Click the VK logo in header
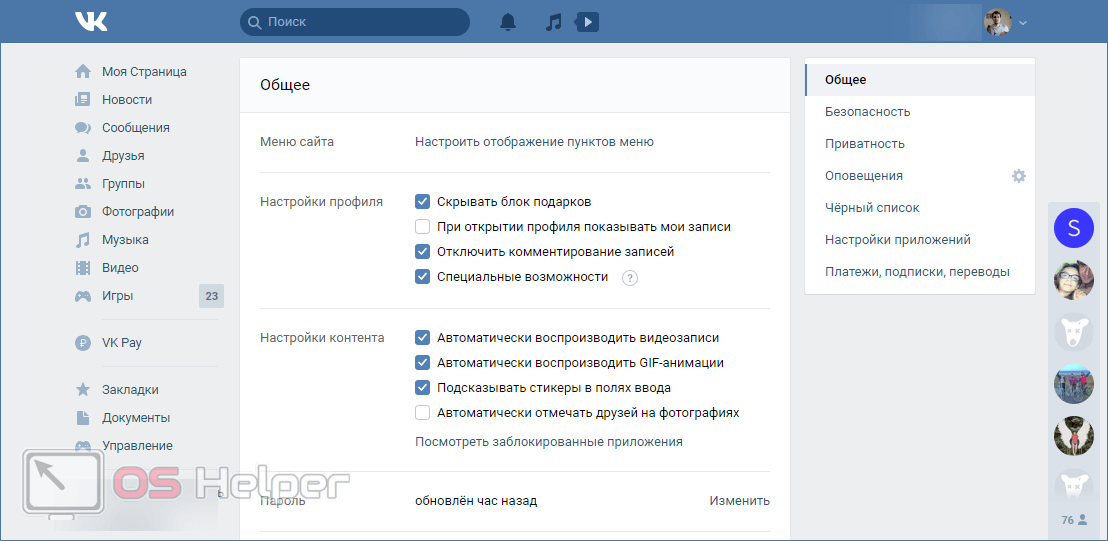 pyautogui.click(x=91, y=21)
